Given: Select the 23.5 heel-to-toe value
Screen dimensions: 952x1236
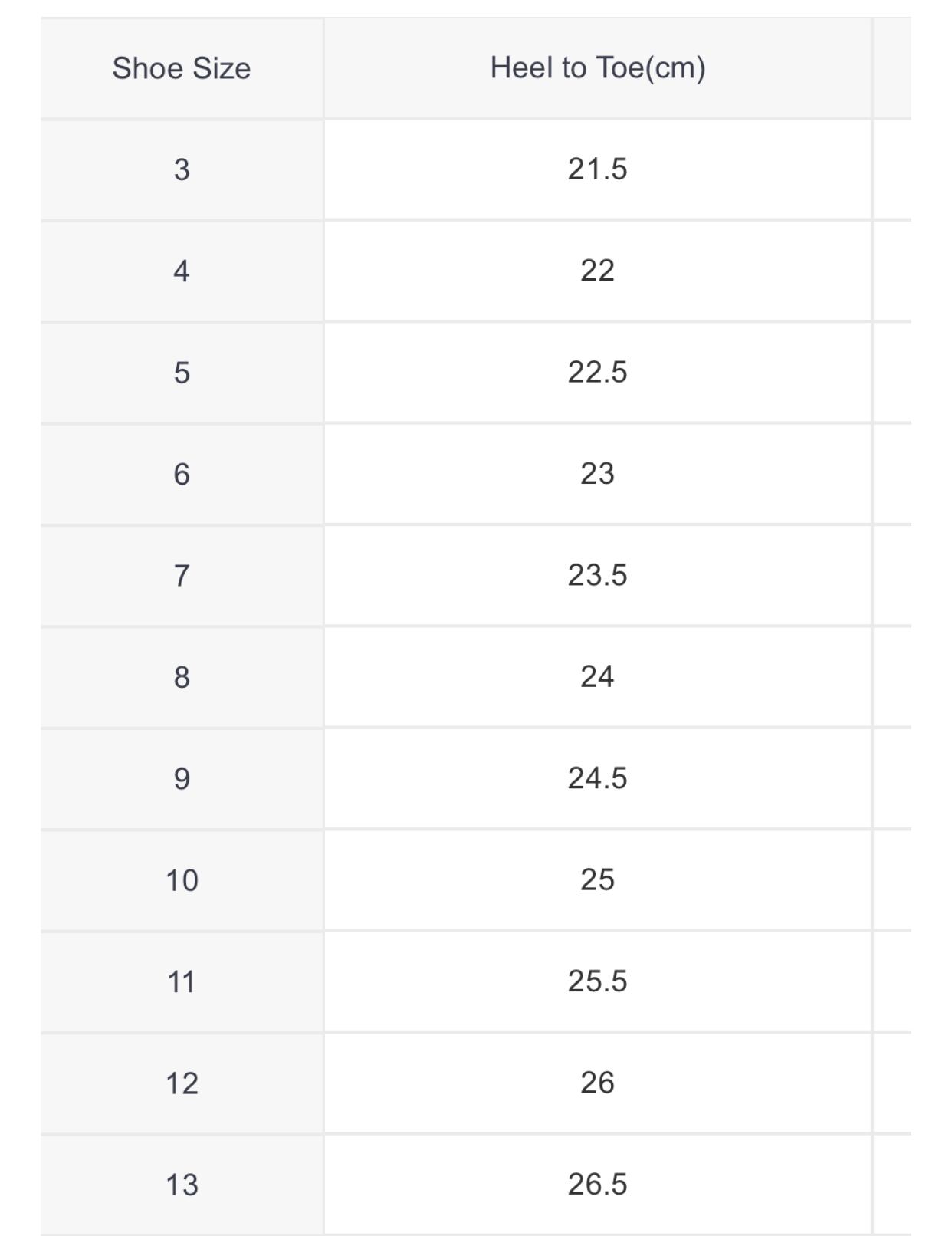Looking at the screenshot, I should click(597, 575).
